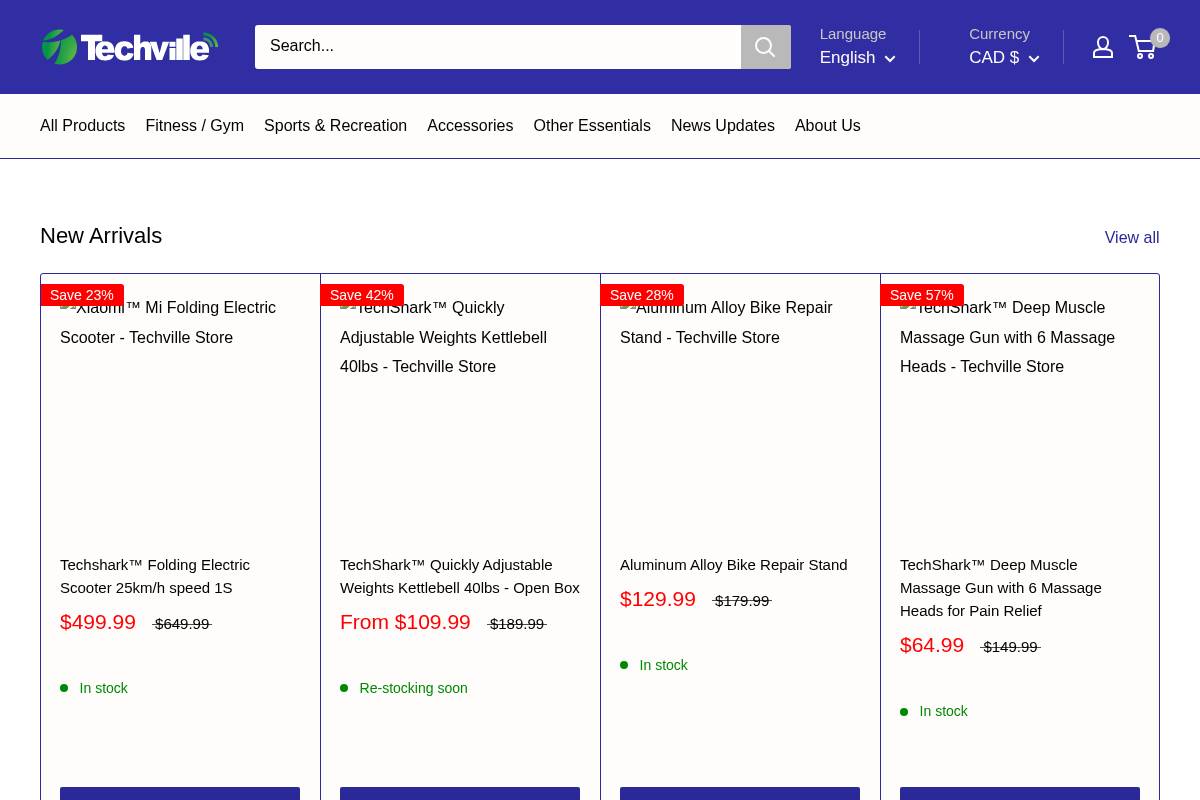Focus the Search input field
Image resolution: width=1200 pixels, height=800 pixels.
(498, 47)
